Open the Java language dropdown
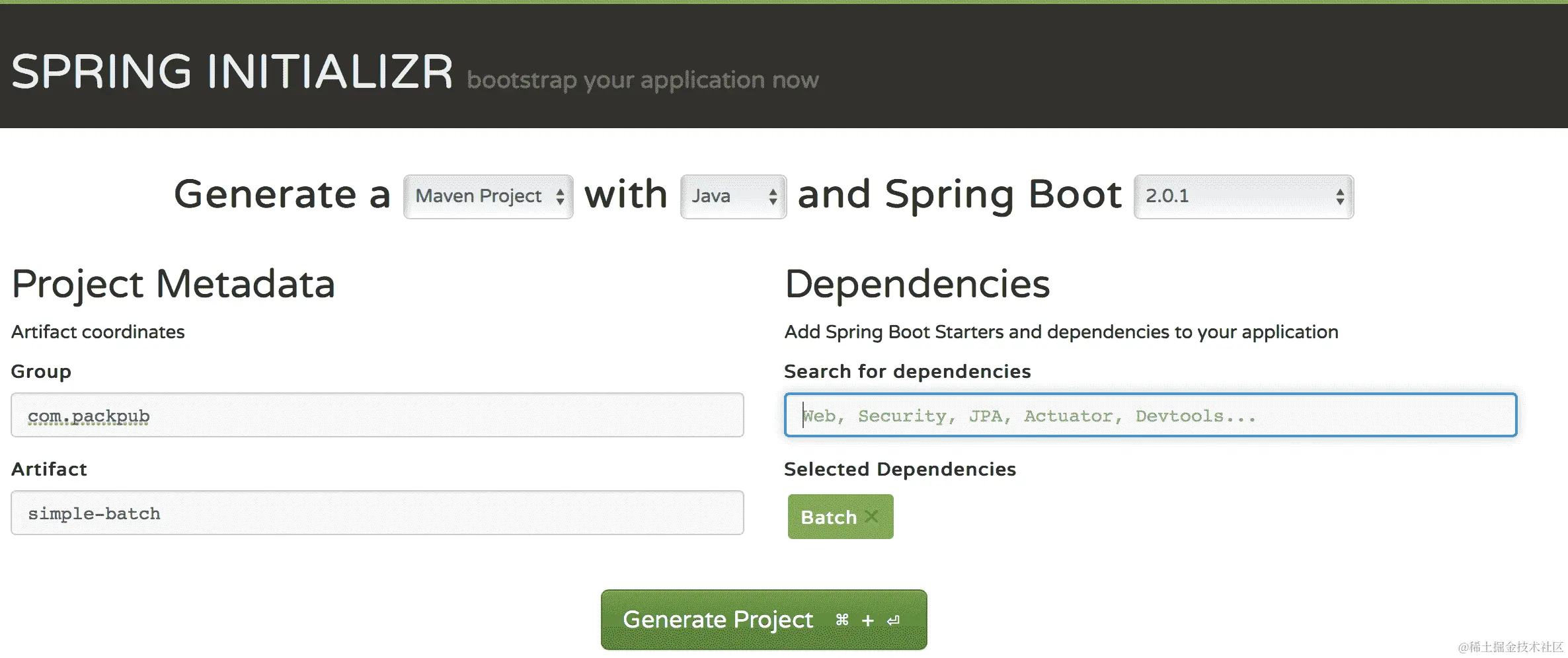The height and width of the screenshot is (658, 1568). [734, 196]
